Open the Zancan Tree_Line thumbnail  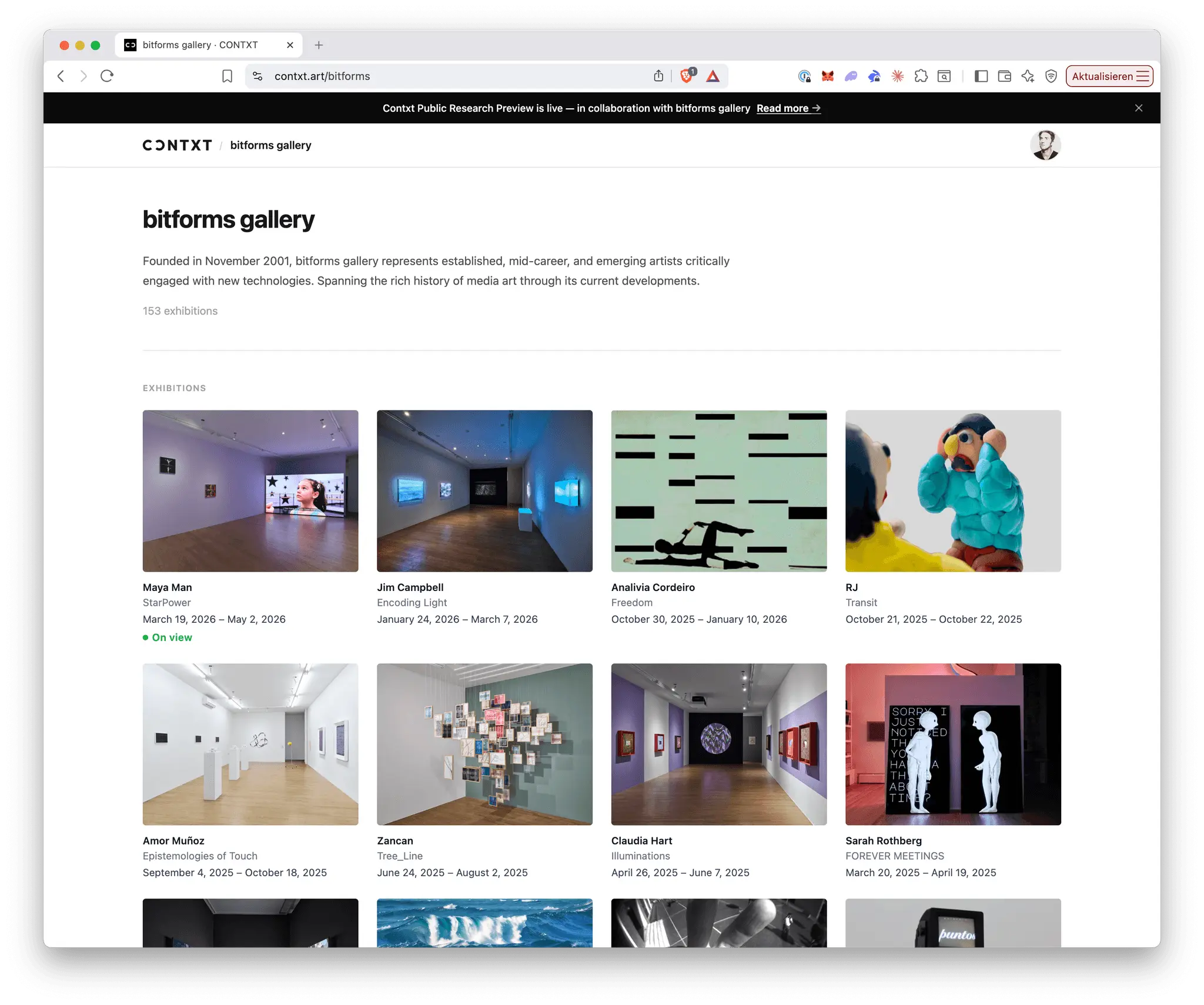(x=484, y=744)
